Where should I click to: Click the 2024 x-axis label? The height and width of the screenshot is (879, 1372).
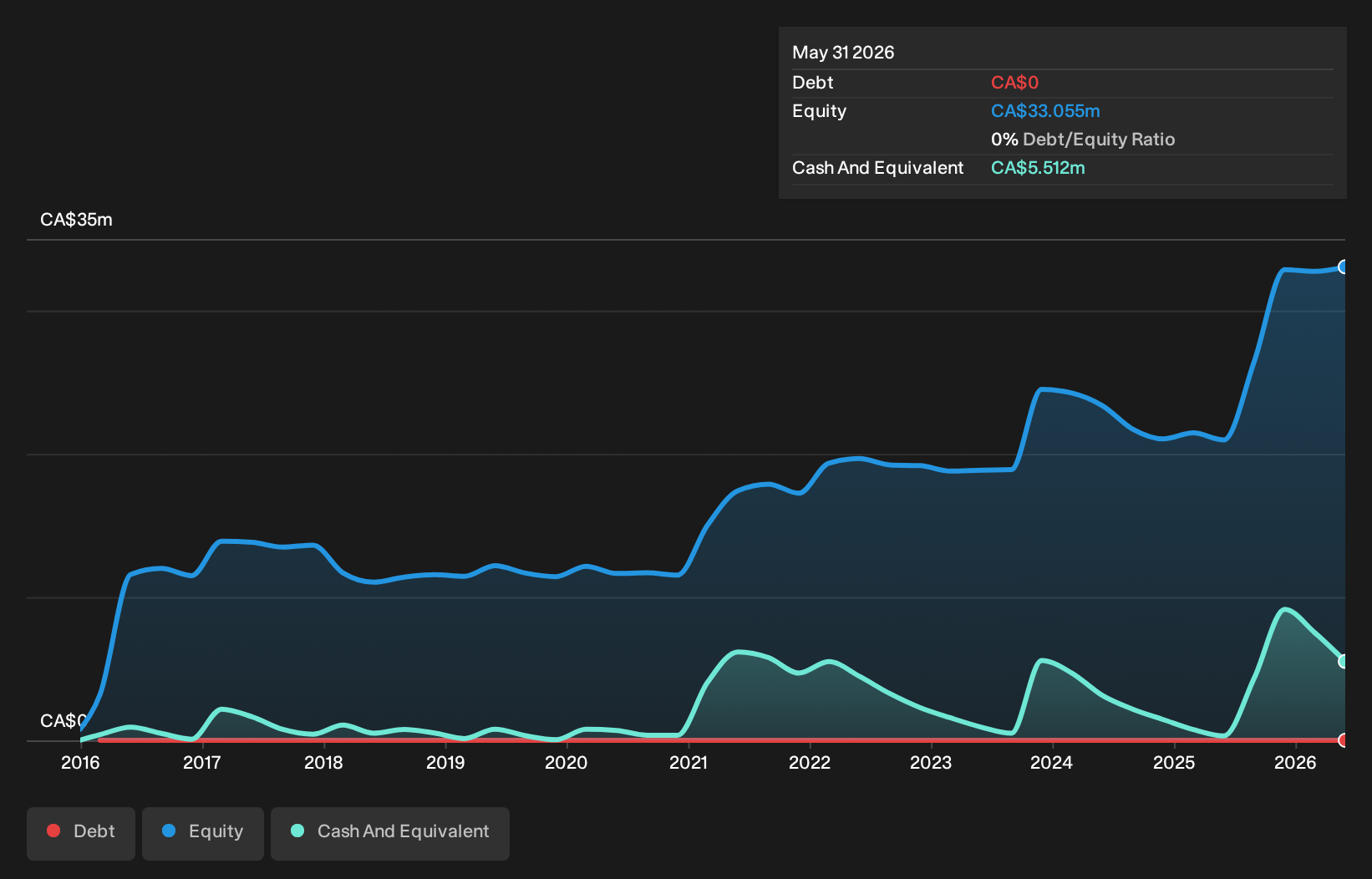[x=1052, y=762]
